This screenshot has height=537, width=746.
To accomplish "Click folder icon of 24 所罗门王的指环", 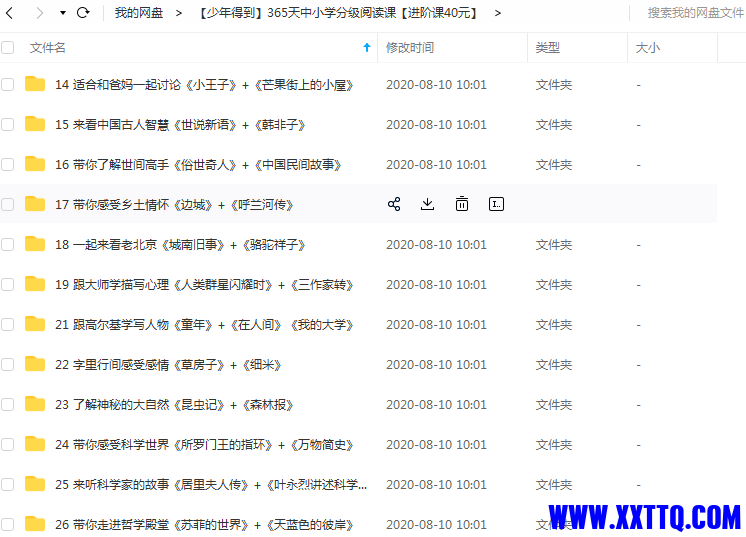I will (x=35, y=443).
